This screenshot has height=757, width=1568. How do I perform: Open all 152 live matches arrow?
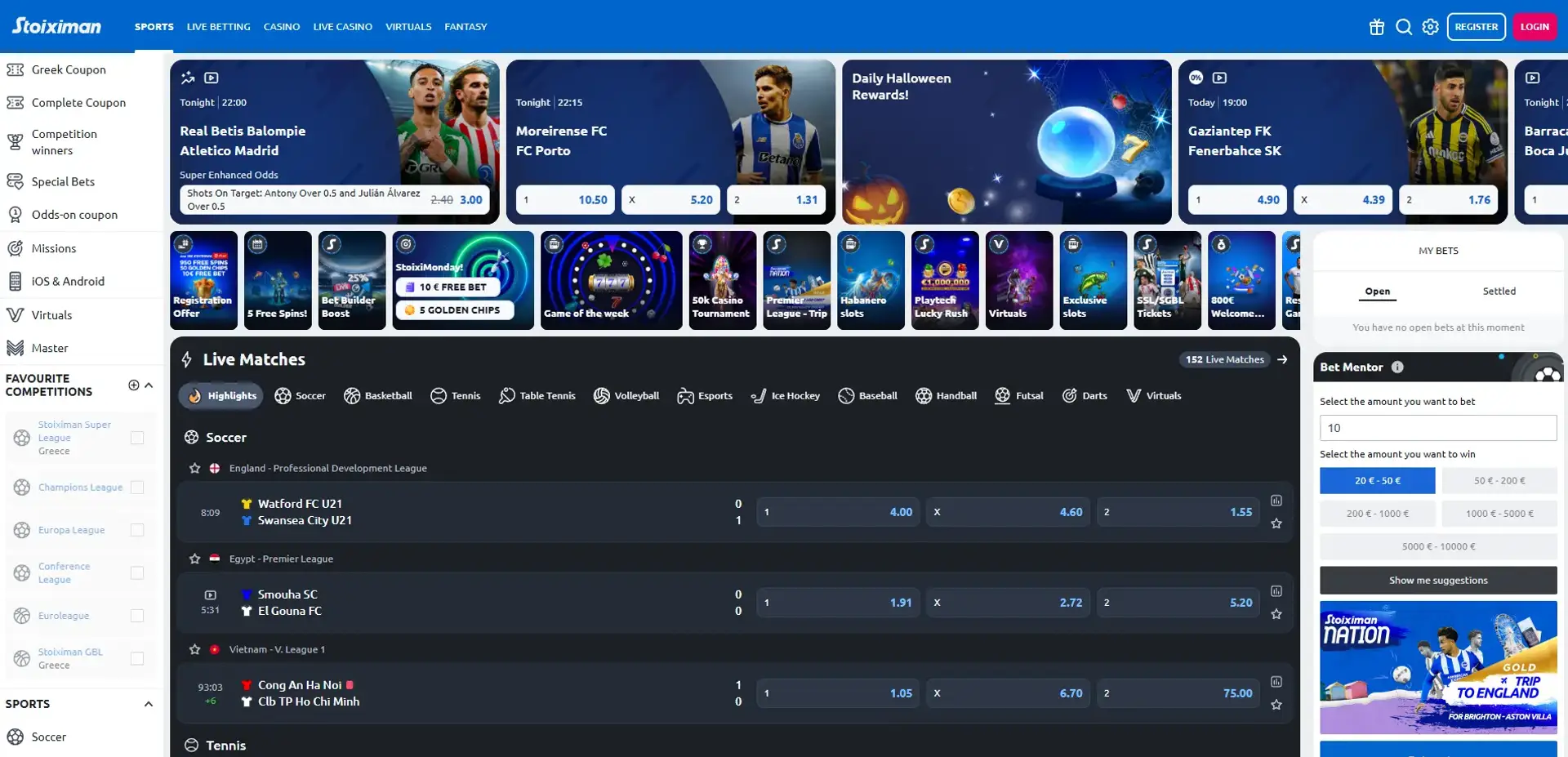coord(1283,359)
